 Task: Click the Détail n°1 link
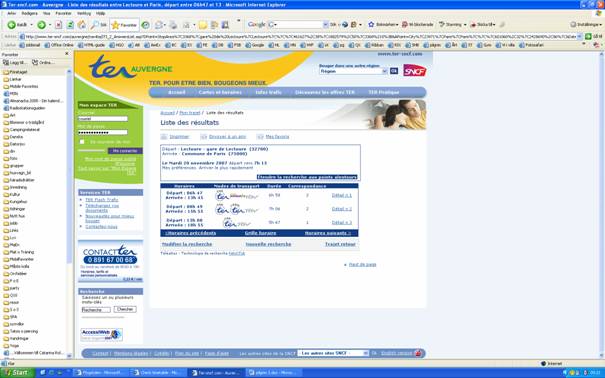point(341,195)
